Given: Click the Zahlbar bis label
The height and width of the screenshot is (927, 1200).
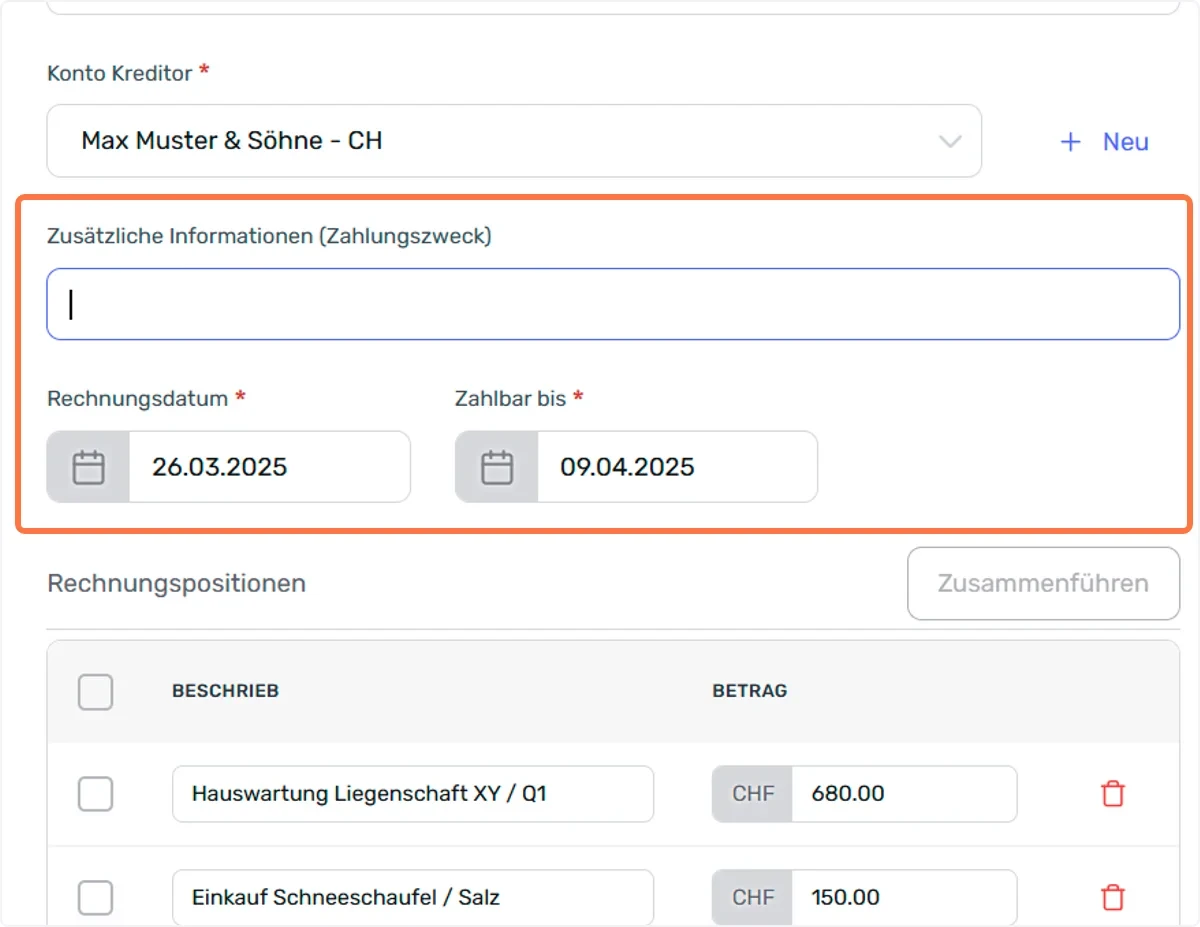Looking at the screenshot, I should (x=511, y=398).
